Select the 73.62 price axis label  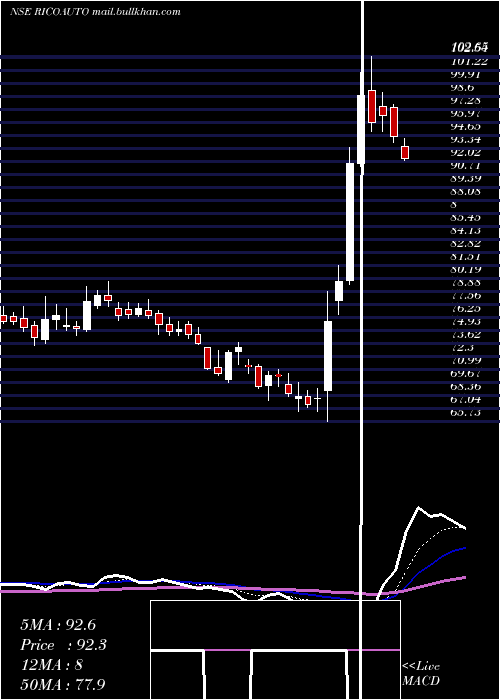pyautogui.click(x=467, y=334)
